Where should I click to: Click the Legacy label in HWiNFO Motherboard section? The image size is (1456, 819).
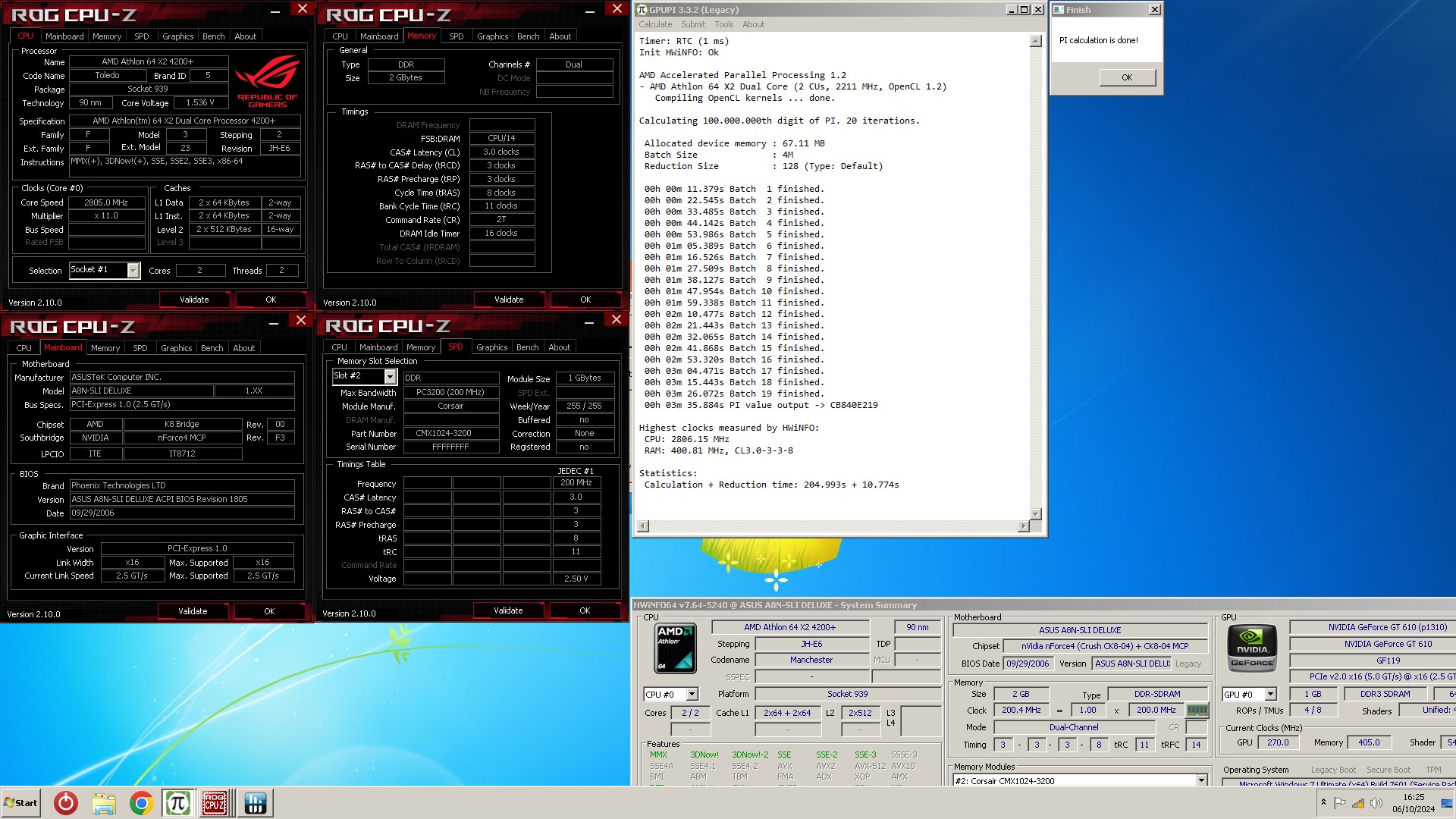[1188, 664]
